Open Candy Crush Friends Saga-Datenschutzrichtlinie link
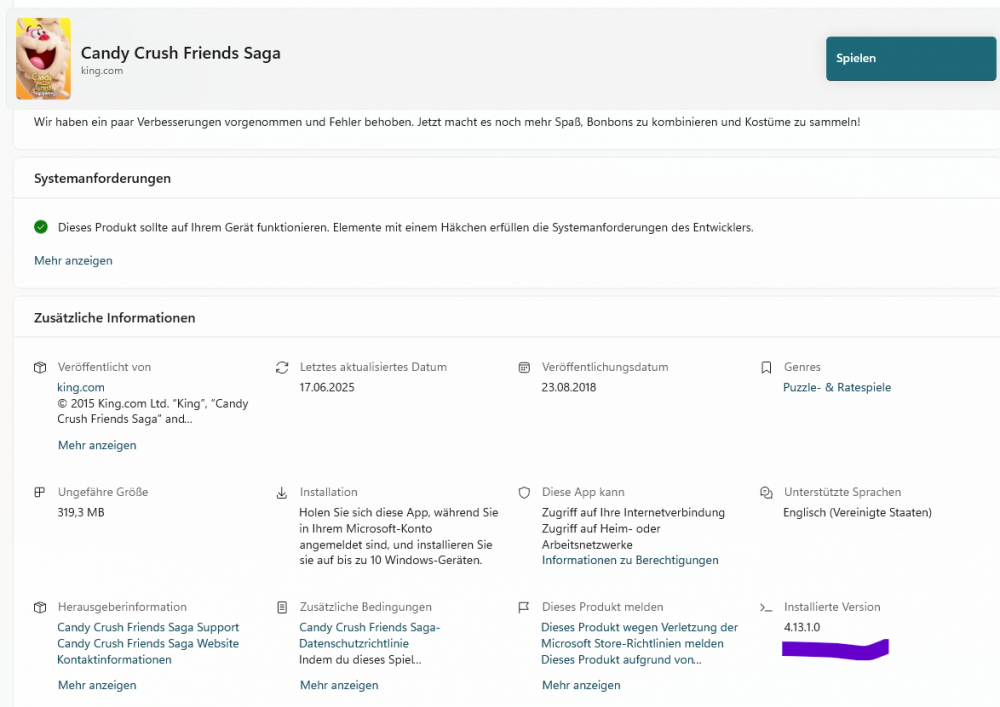 click(x=369, y=636)
